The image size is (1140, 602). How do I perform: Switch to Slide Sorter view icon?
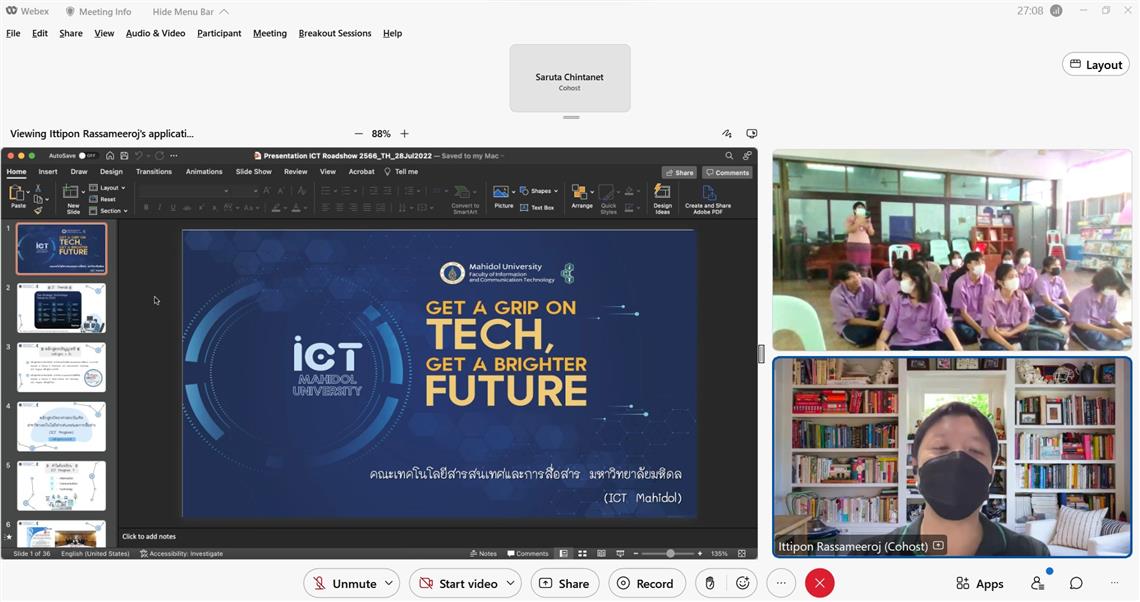582,553
